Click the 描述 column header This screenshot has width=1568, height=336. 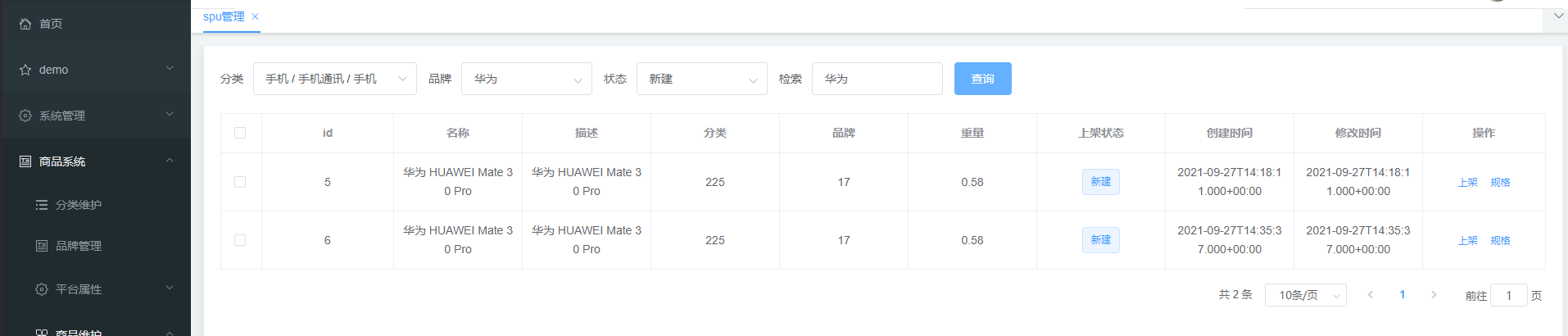tap(587, 133)
